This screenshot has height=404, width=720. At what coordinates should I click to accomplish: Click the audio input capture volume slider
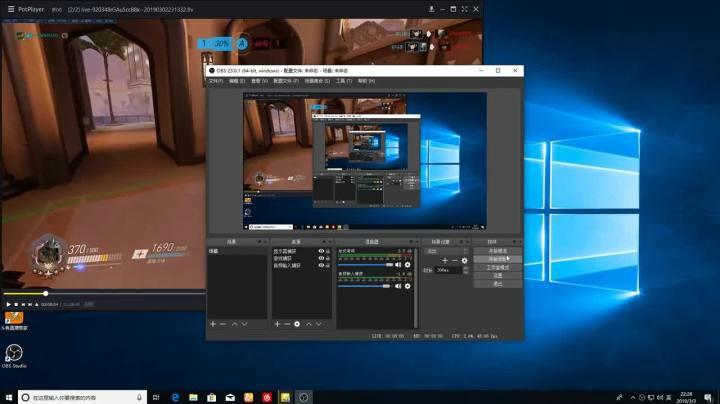(x=364, y=286)
